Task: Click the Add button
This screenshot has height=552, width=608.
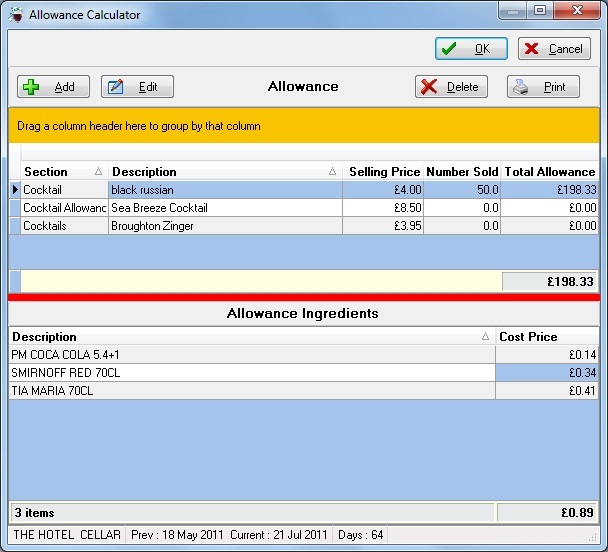Action: [x=53, y=86]
